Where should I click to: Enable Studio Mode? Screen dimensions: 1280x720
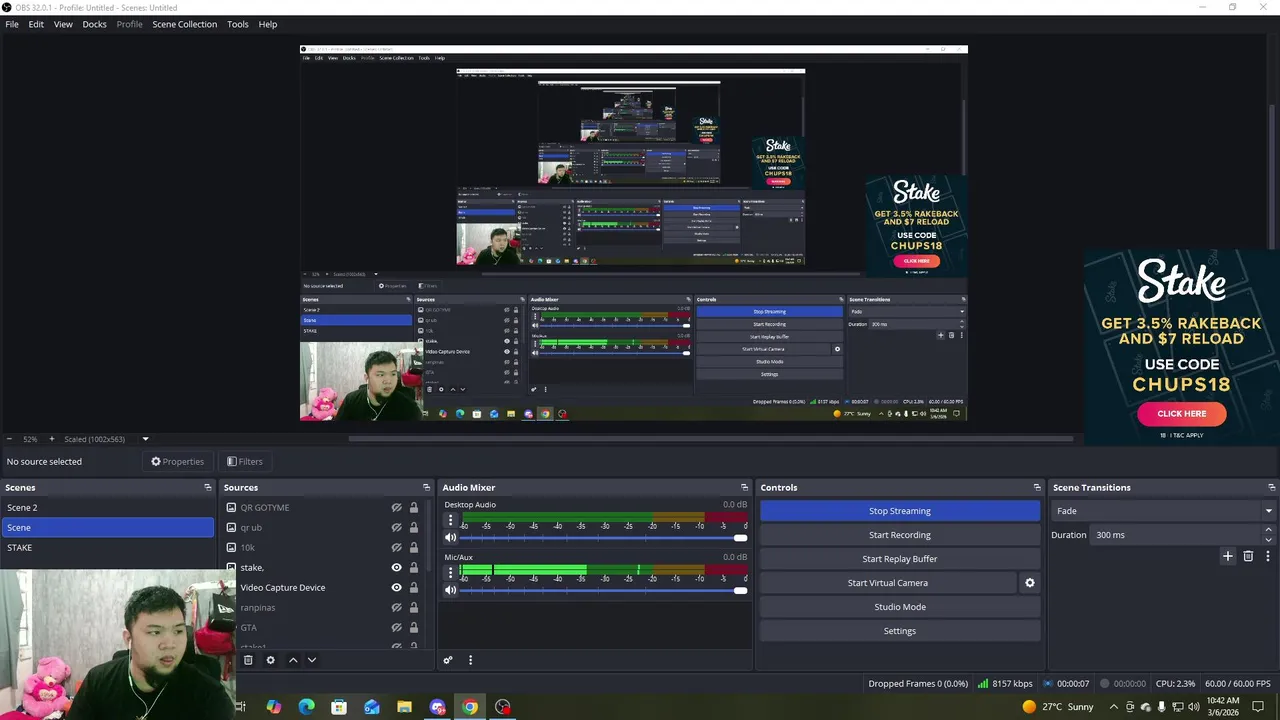click(900, 607)
